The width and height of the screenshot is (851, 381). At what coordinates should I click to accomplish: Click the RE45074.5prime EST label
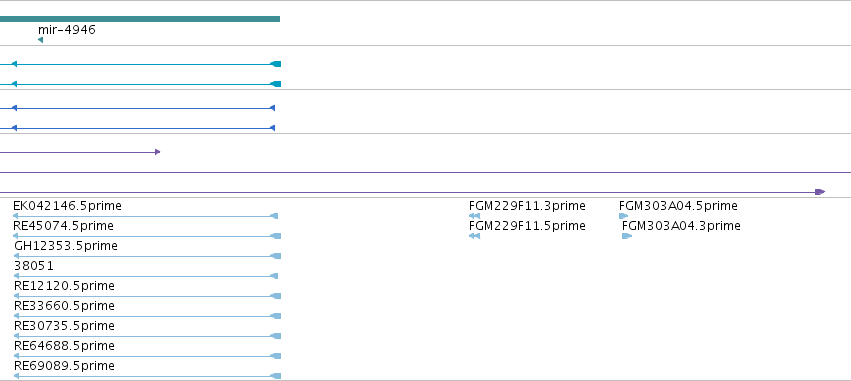click(x=63, y=226)
